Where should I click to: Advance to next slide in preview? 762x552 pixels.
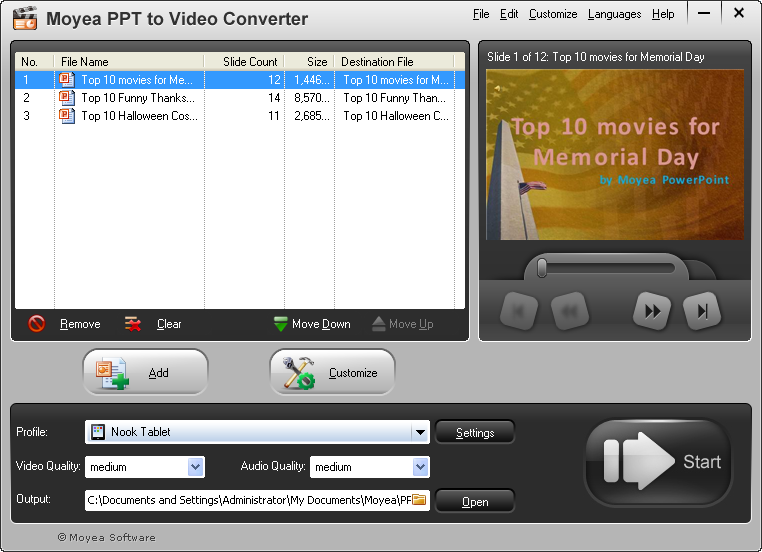[652, 311]
